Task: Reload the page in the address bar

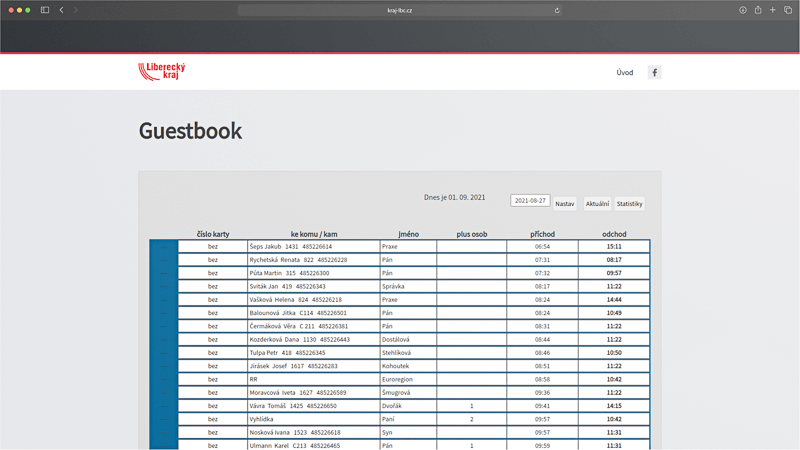Action: (x=557, y=10)
